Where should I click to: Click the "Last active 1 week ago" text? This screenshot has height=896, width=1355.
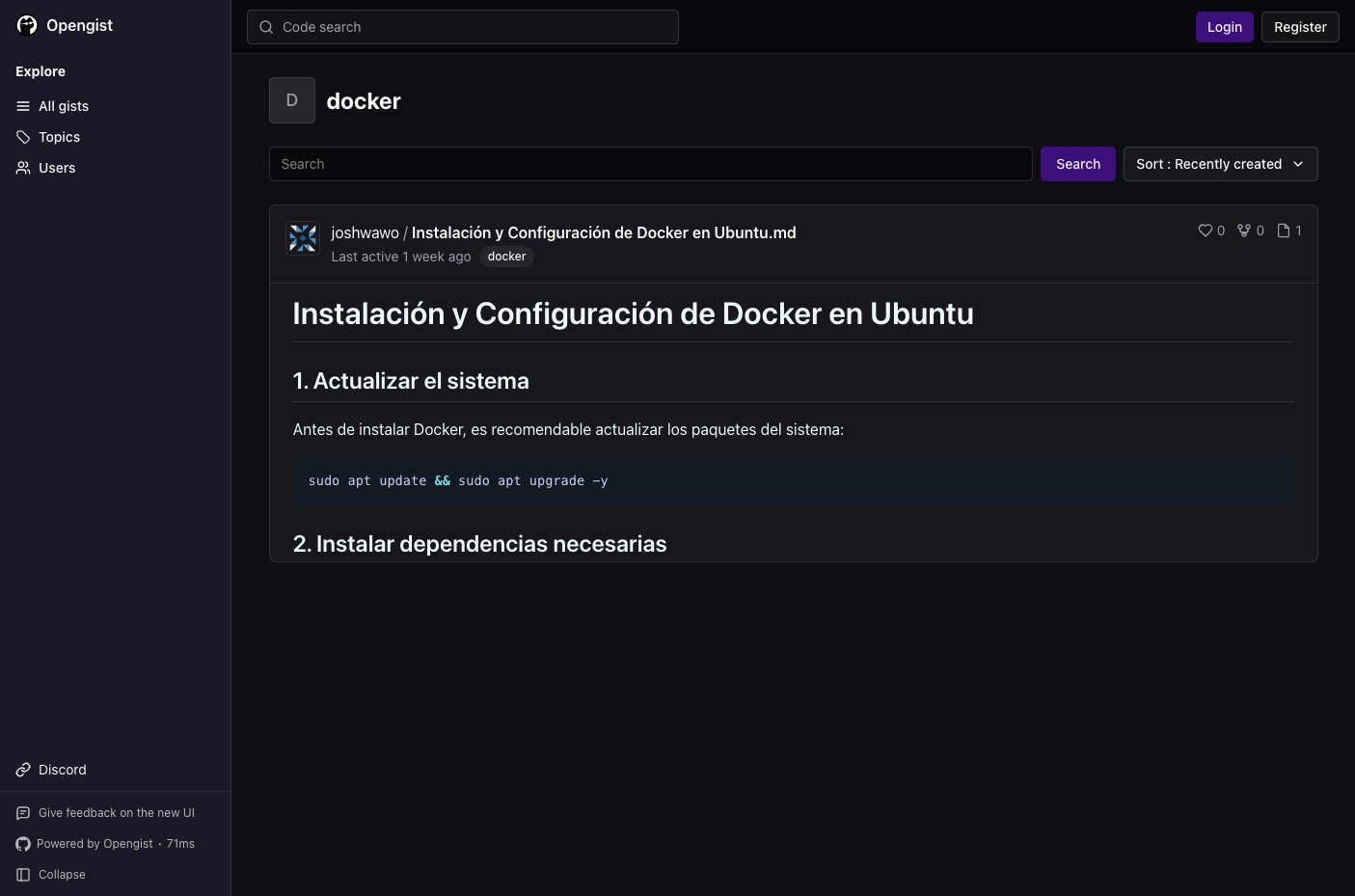coord(401,257)
